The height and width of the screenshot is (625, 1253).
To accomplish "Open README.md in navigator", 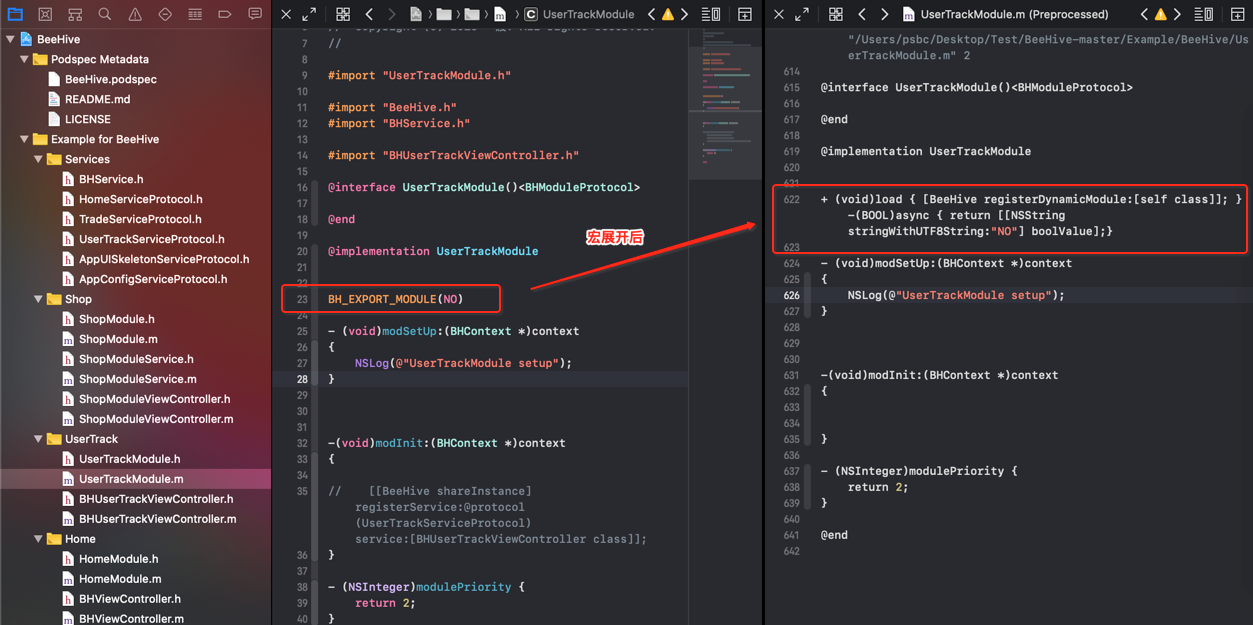I will pos(97,99).
